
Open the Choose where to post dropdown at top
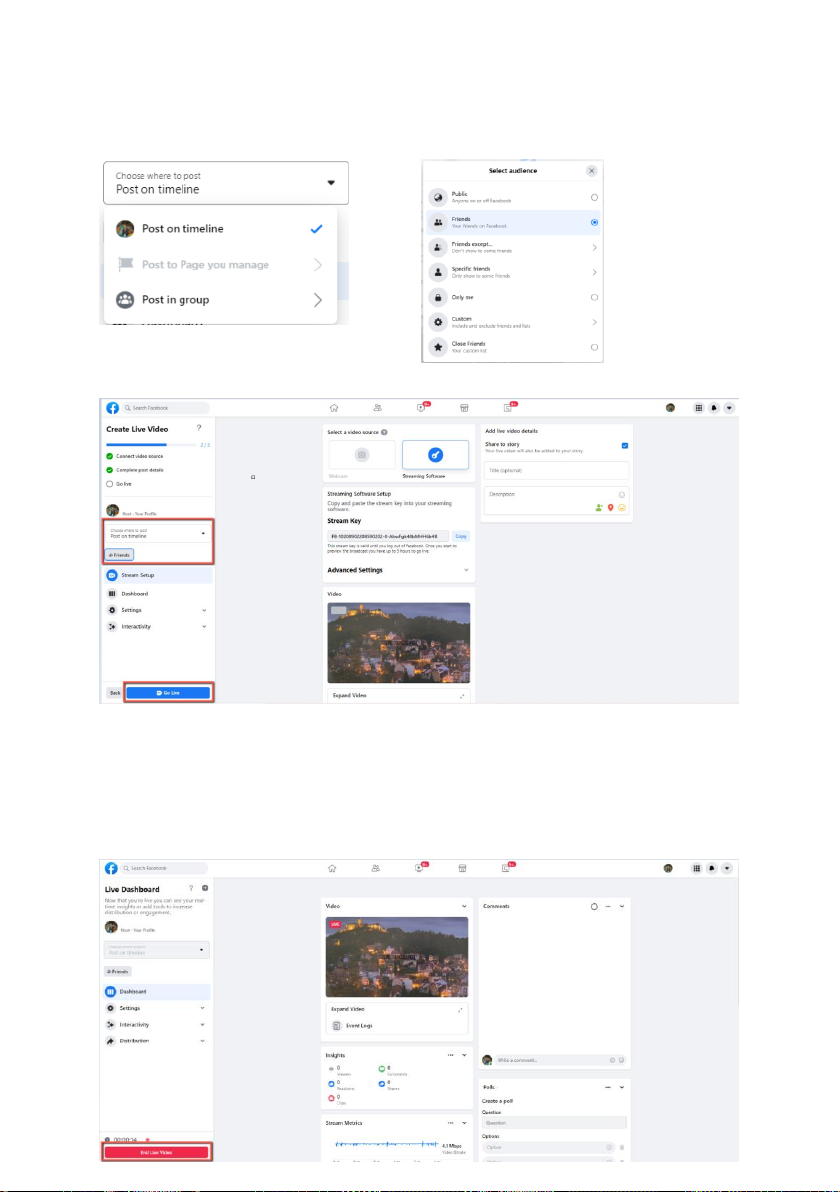pyautogui.click(x=226, y=182)
